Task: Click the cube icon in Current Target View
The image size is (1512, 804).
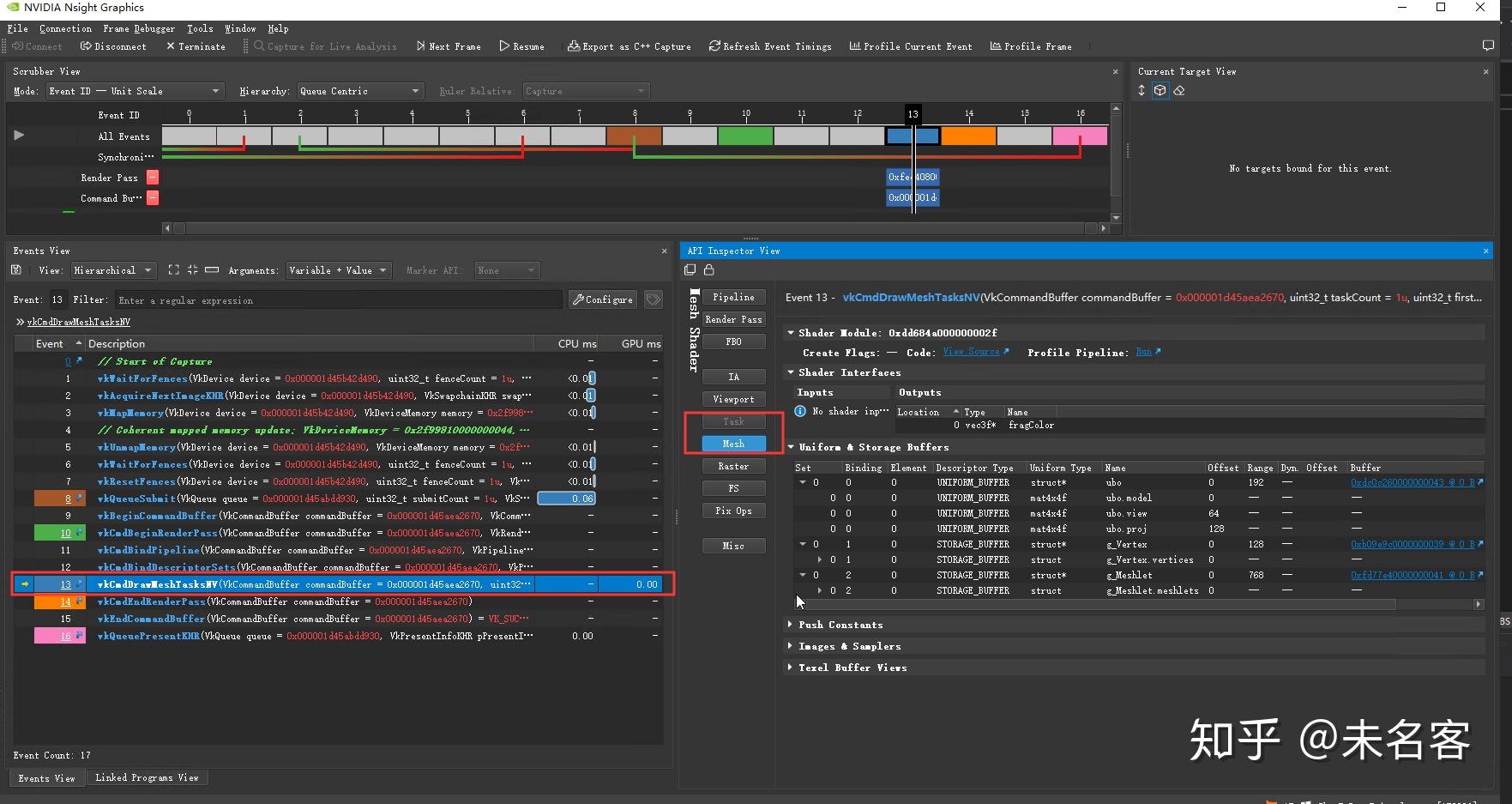Action: [x=1160, y=91]
